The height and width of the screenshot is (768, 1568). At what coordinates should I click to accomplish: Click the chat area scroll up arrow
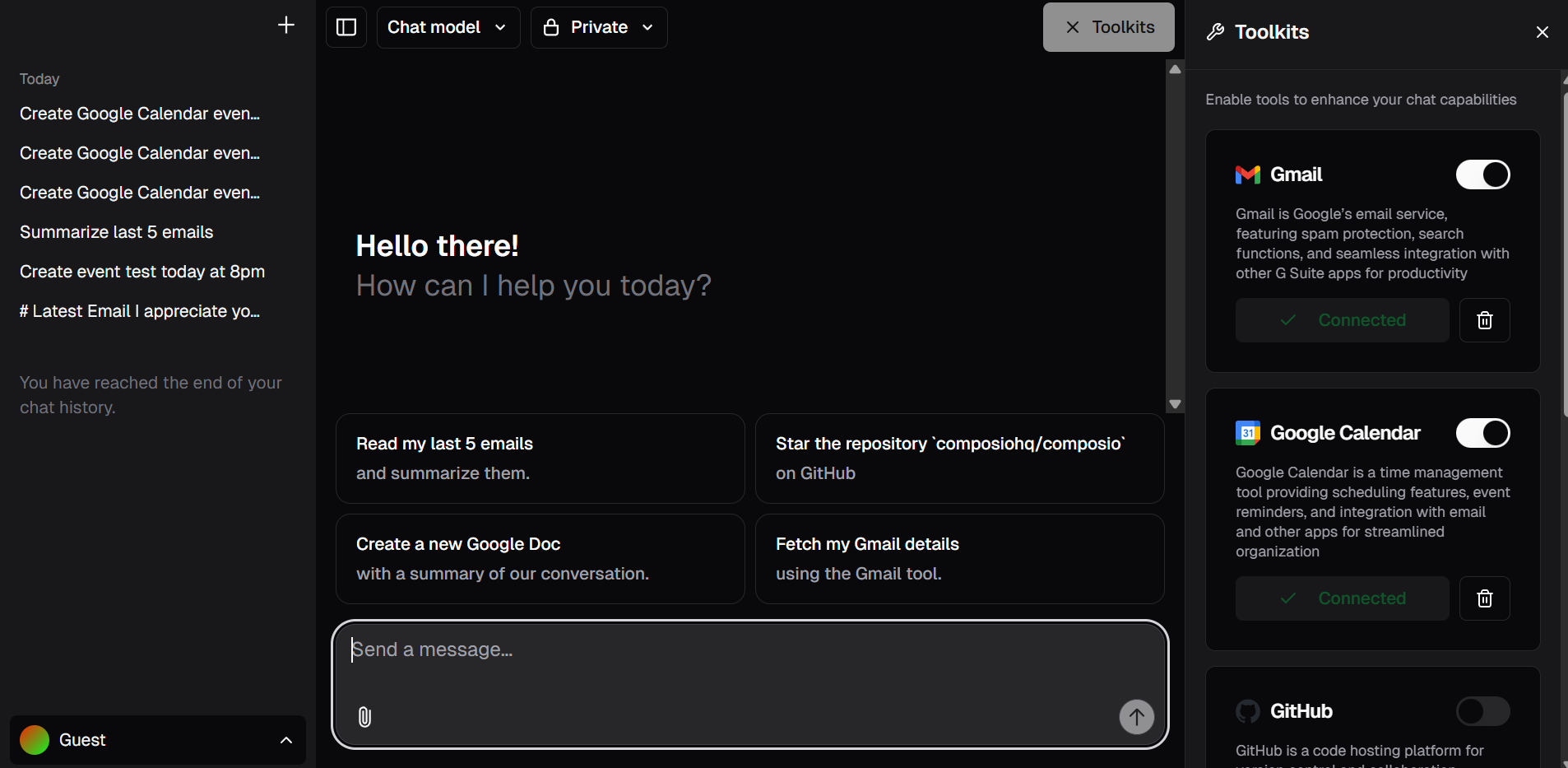click(x=1175, y=69)
